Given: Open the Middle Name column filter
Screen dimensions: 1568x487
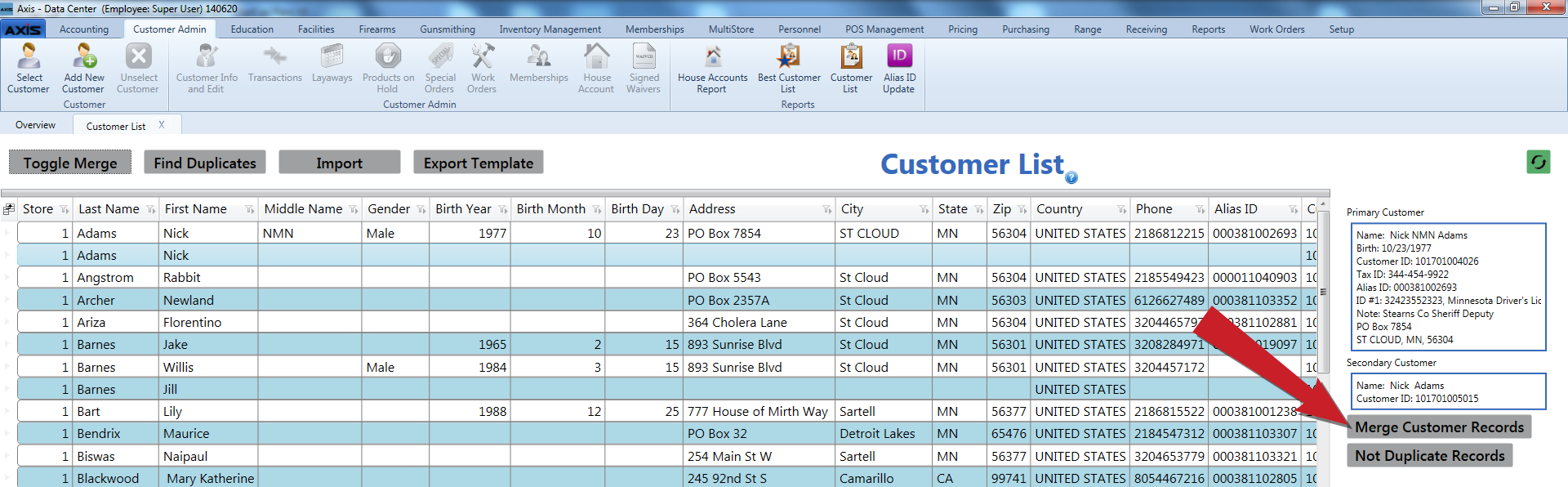Looking at the screenshot, I should click(354, 210).
